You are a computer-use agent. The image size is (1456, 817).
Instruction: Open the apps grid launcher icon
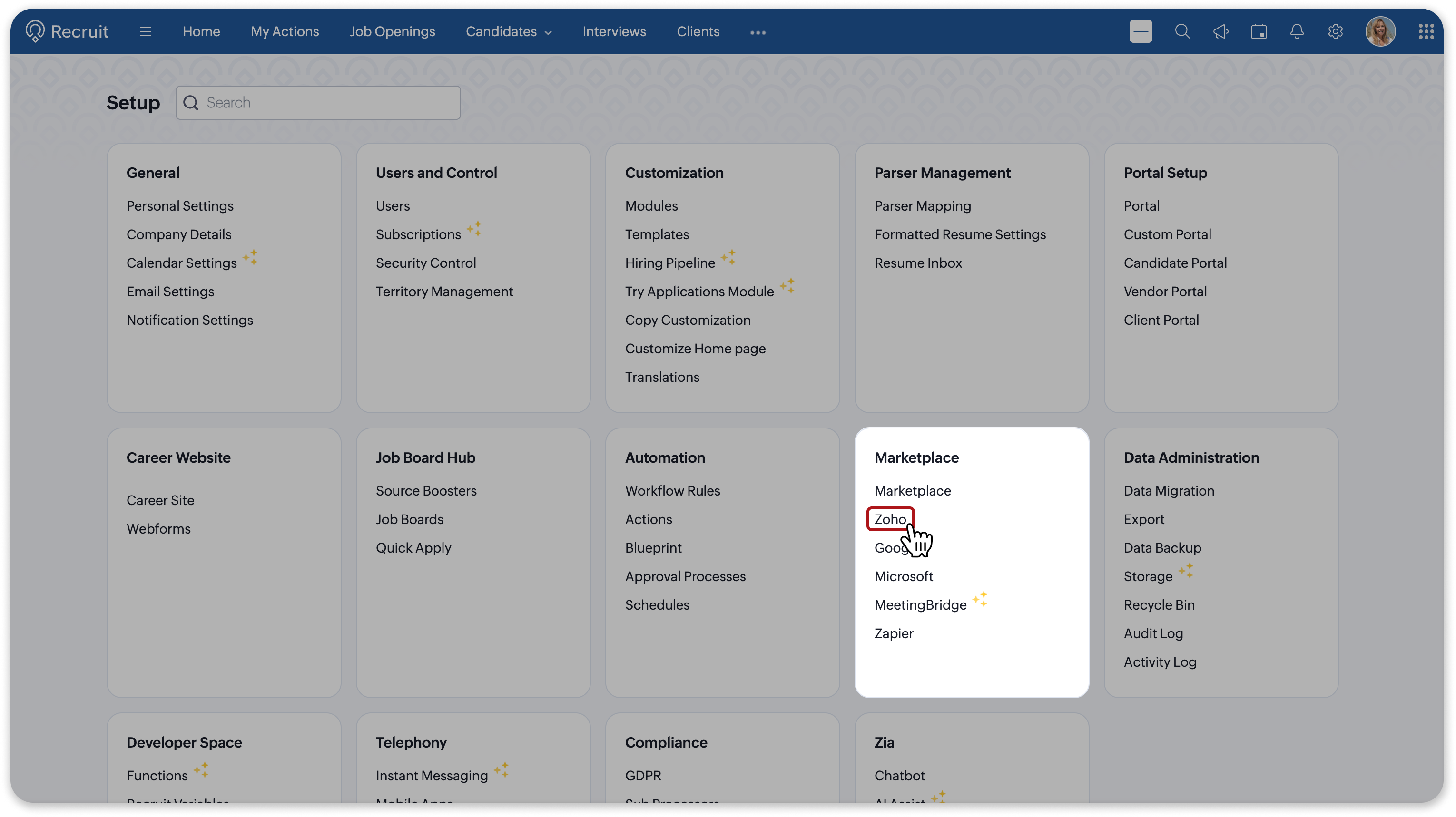[x=1426, y=32]
